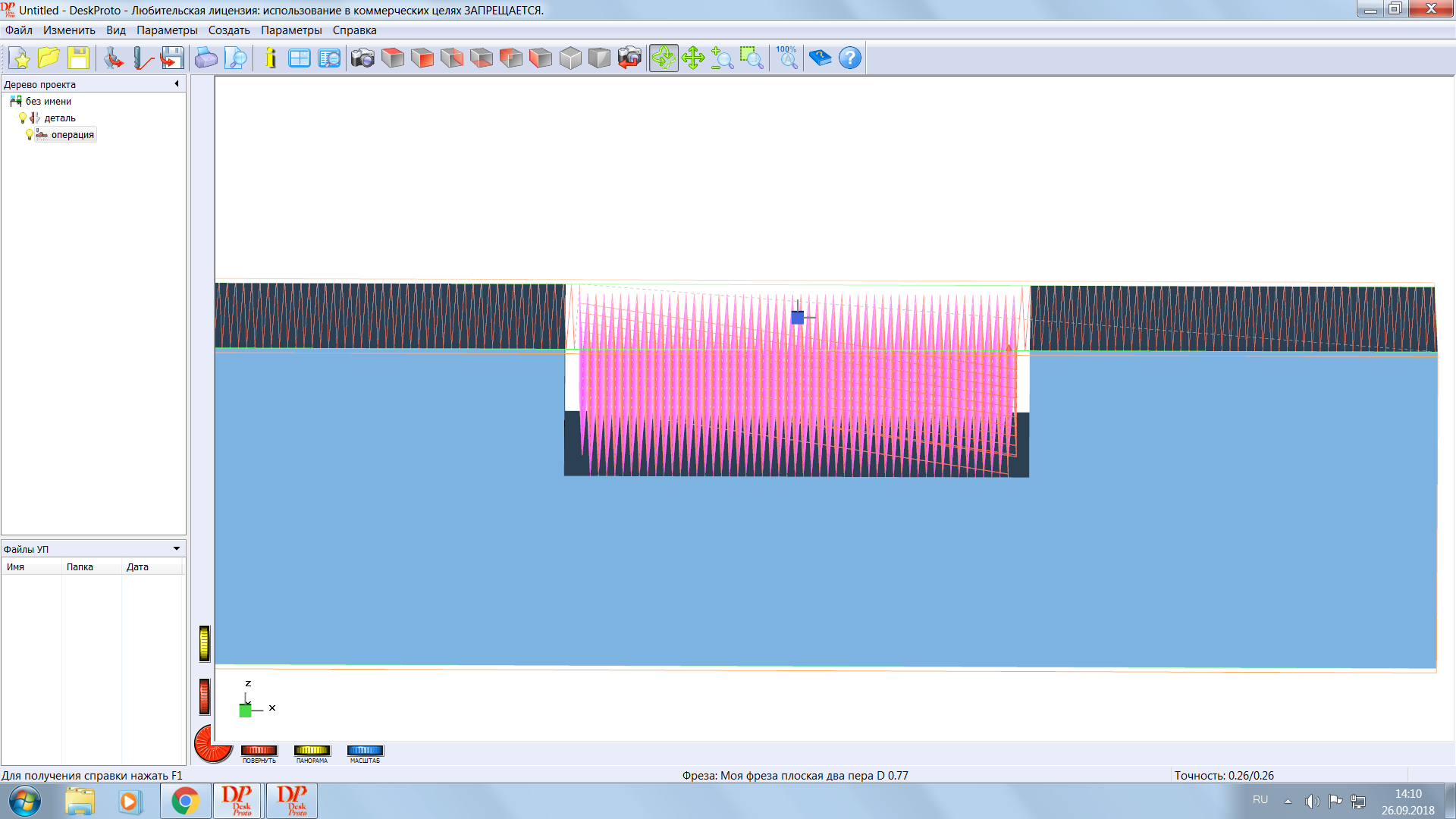Image resolution: width=1456 pixels, height=819 pixels.
Task: Open the blue help book icon
Action: (x=820, y=58)
